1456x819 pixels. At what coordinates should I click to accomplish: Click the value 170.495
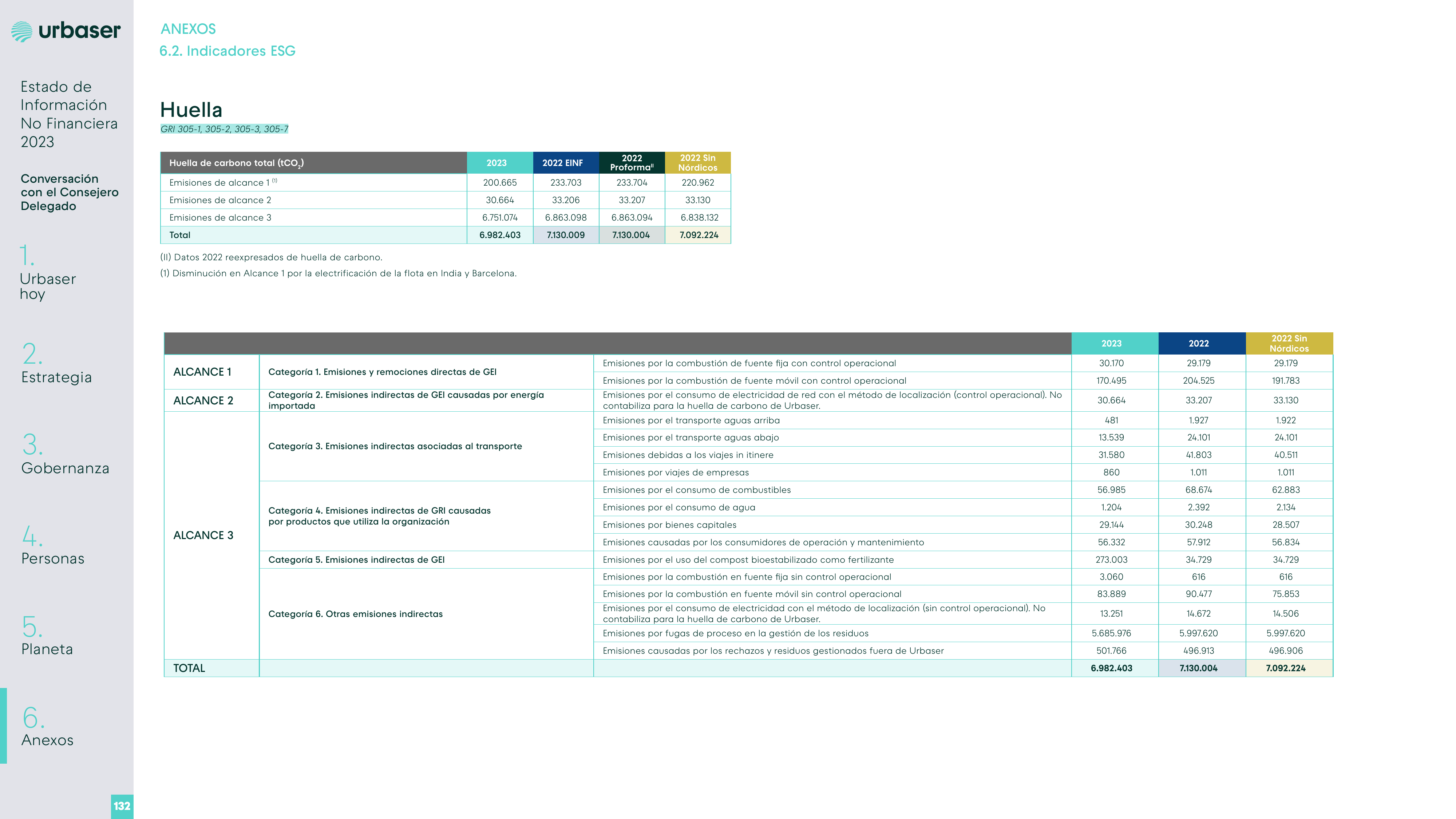point(1111,381)
